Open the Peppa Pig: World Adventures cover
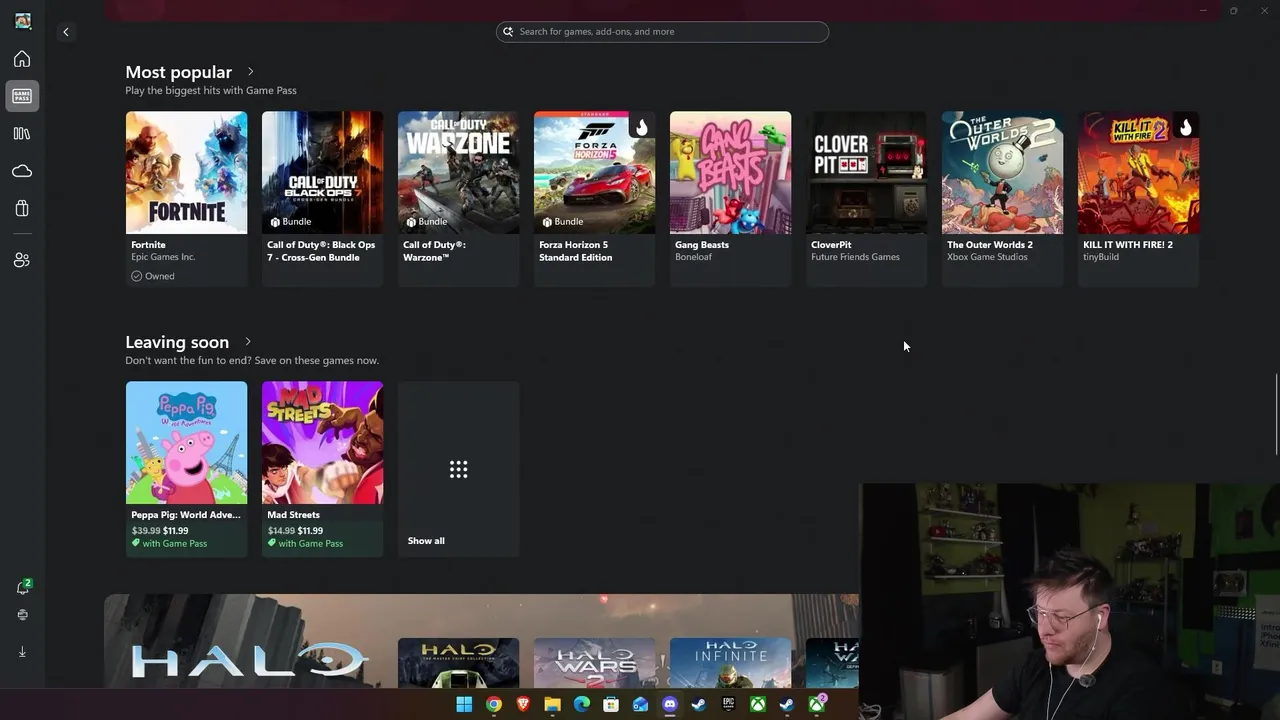The width and height of the screenshot is (1280, 720). click(186, 442)
